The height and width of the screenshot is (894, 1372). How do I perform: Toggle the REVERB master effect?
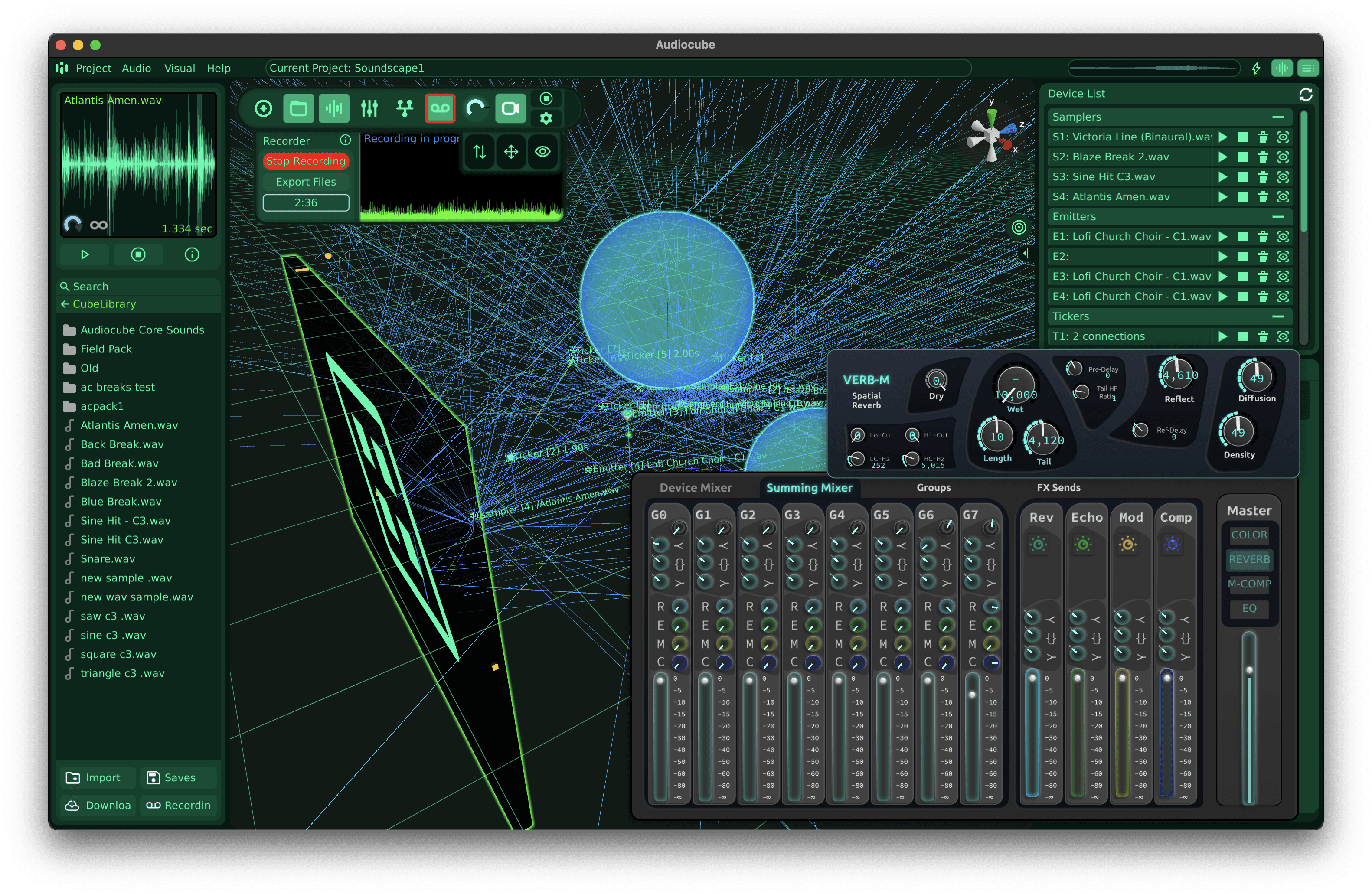(x=1249, y=560)
